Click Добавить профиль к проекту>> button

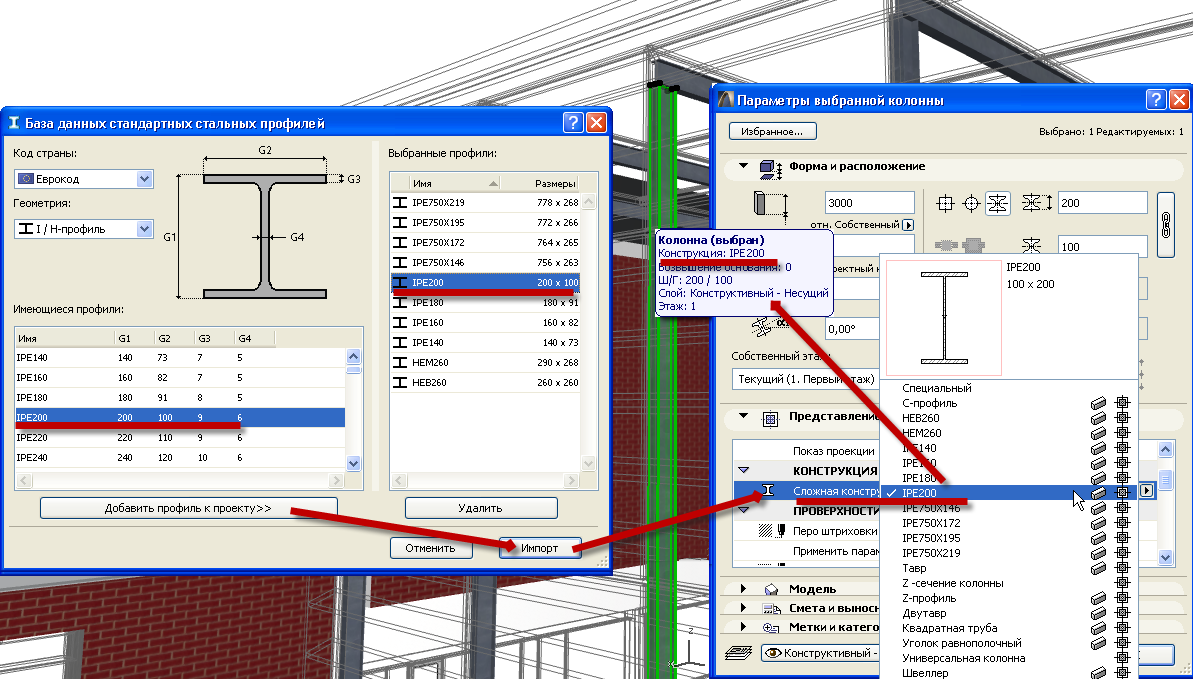(x=188, y=508)
